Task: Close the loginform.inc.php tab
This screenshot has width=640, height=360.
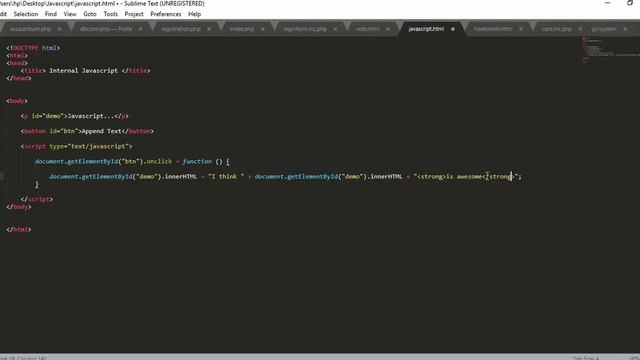Action: click(x=335, y=29)
